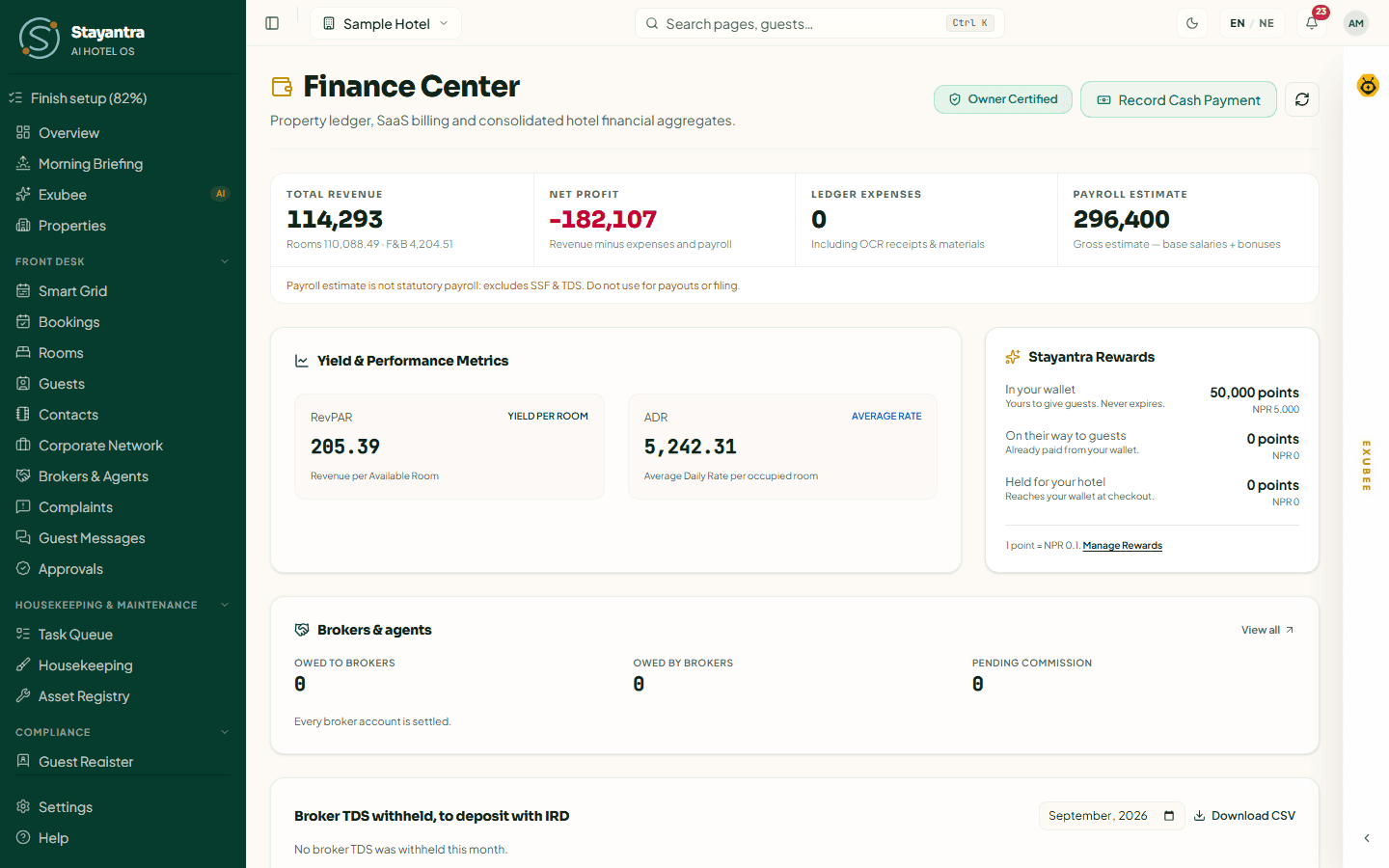
Task: Click the Approvals check icon
Action: pos(23,568)
